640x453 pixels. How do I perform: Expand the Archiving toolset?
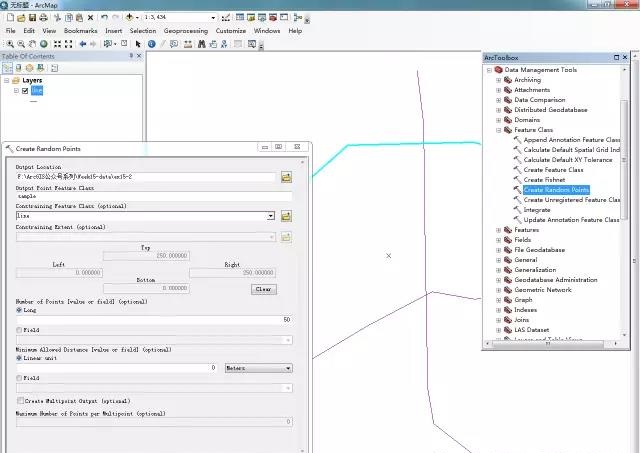(498, 80)
